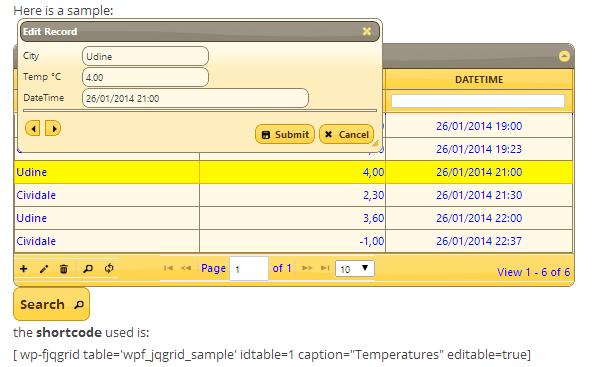Screen dimensions: 600x367
Task: Click date cell 26/01/2014 22:37
Action: click(x=479, y=241)
